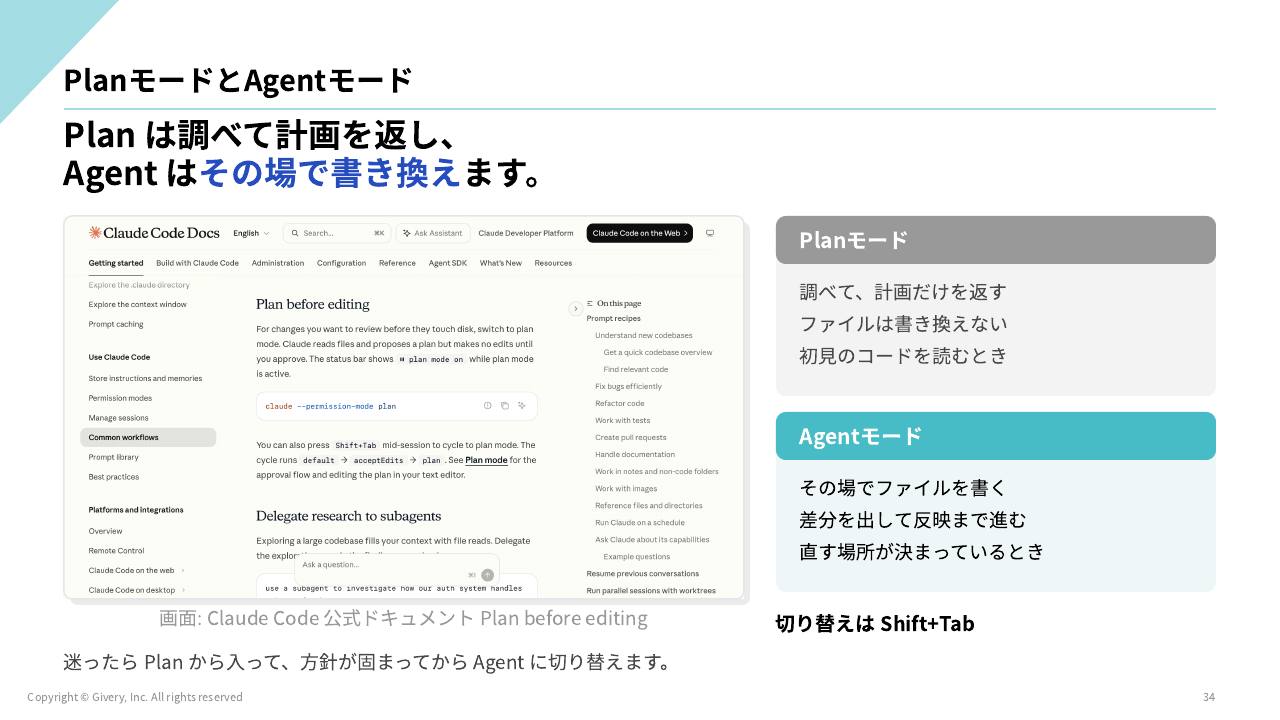Jump to Reference files and directories

(649, 505)
